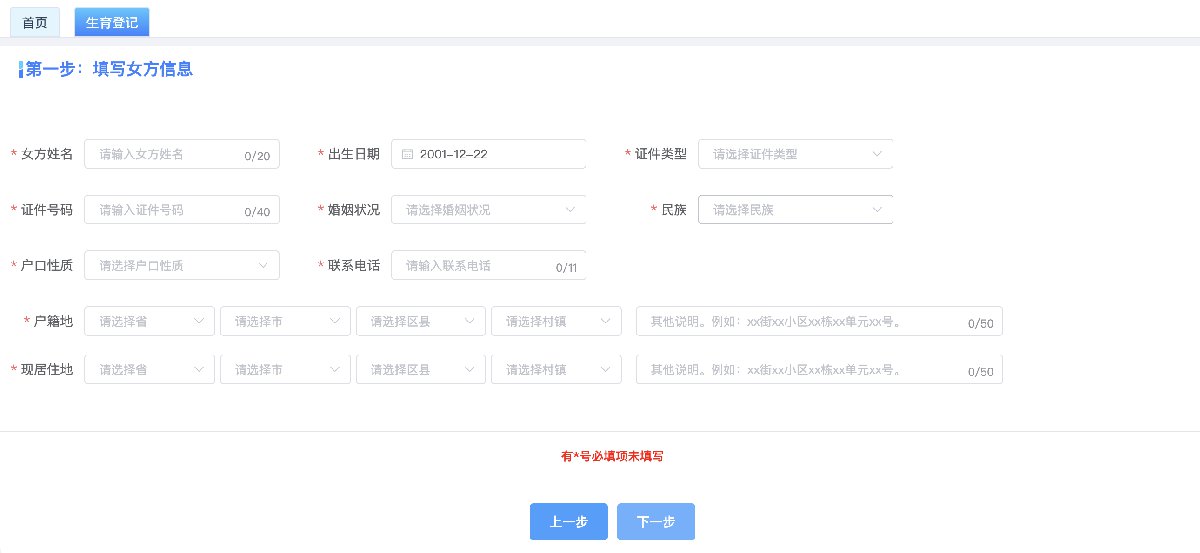Select the 户口性质 dropdown

point(182,265)
